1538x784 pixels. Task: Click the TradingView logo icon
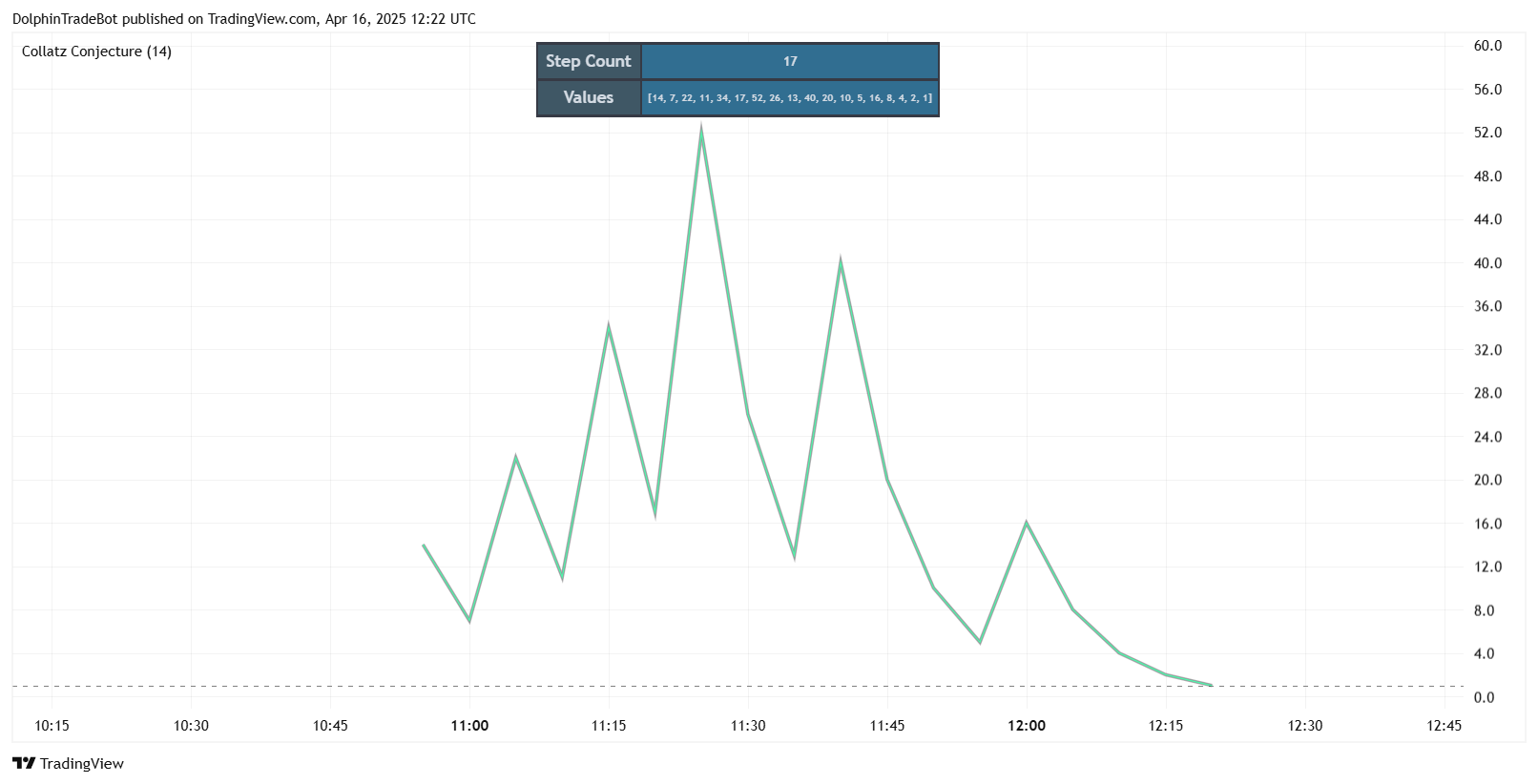tap(24, 763)
